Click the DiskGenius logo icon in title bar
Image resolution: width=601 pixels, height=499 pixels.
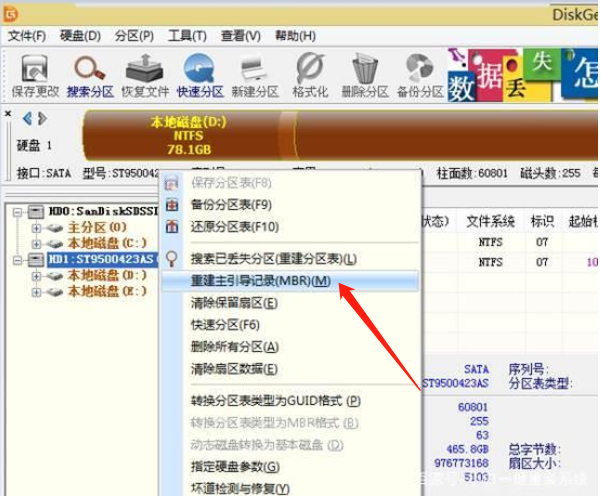point(10,15)
